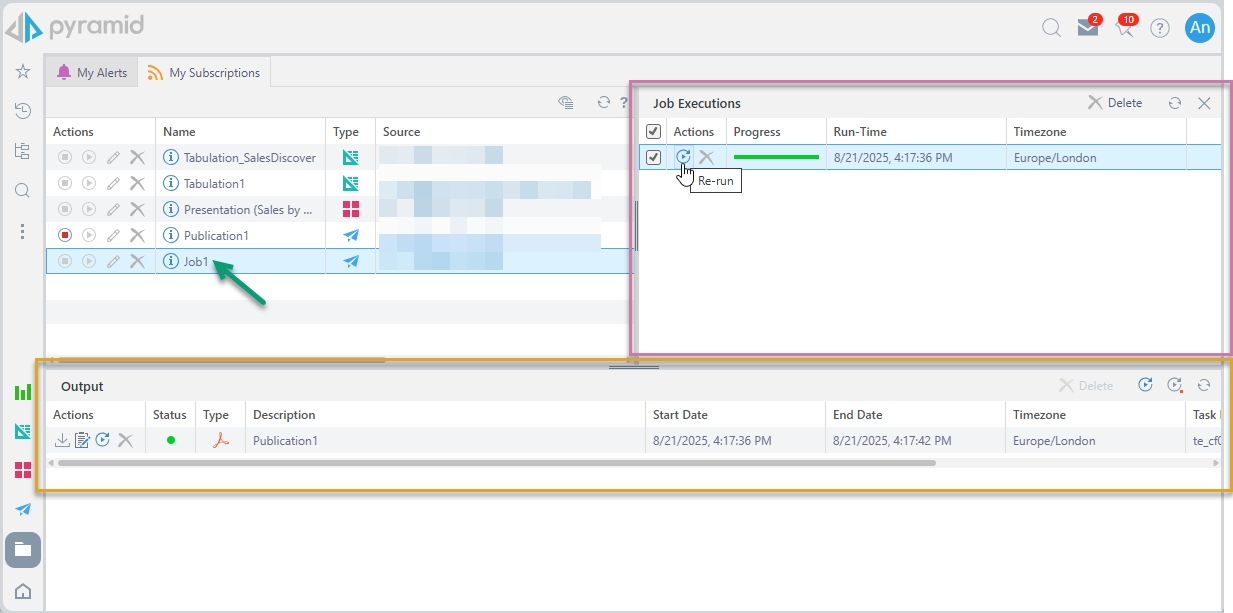
Task: Close the Job Executions panel
Action: (1204, 103)
